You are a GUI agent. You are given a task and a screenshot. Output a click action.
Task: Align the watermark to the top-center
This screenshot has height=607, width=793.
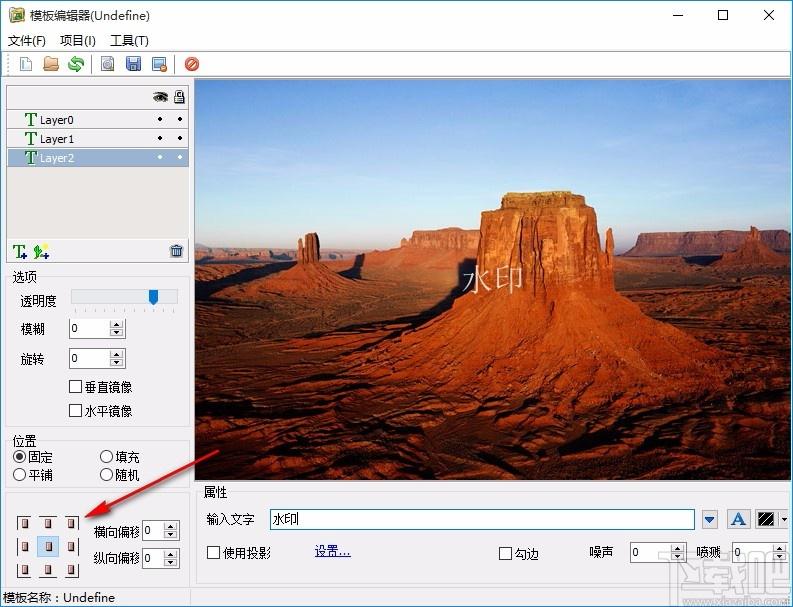coord(48,523)
